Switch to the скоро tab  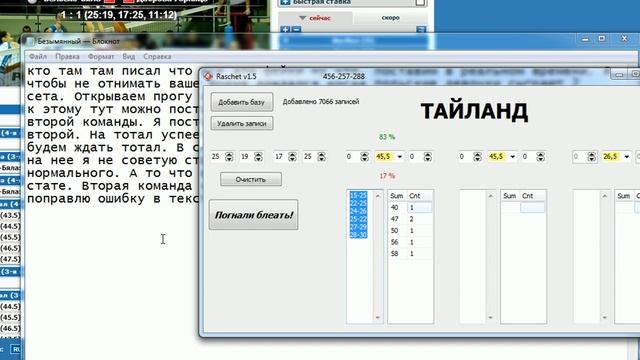pos(391,18)
